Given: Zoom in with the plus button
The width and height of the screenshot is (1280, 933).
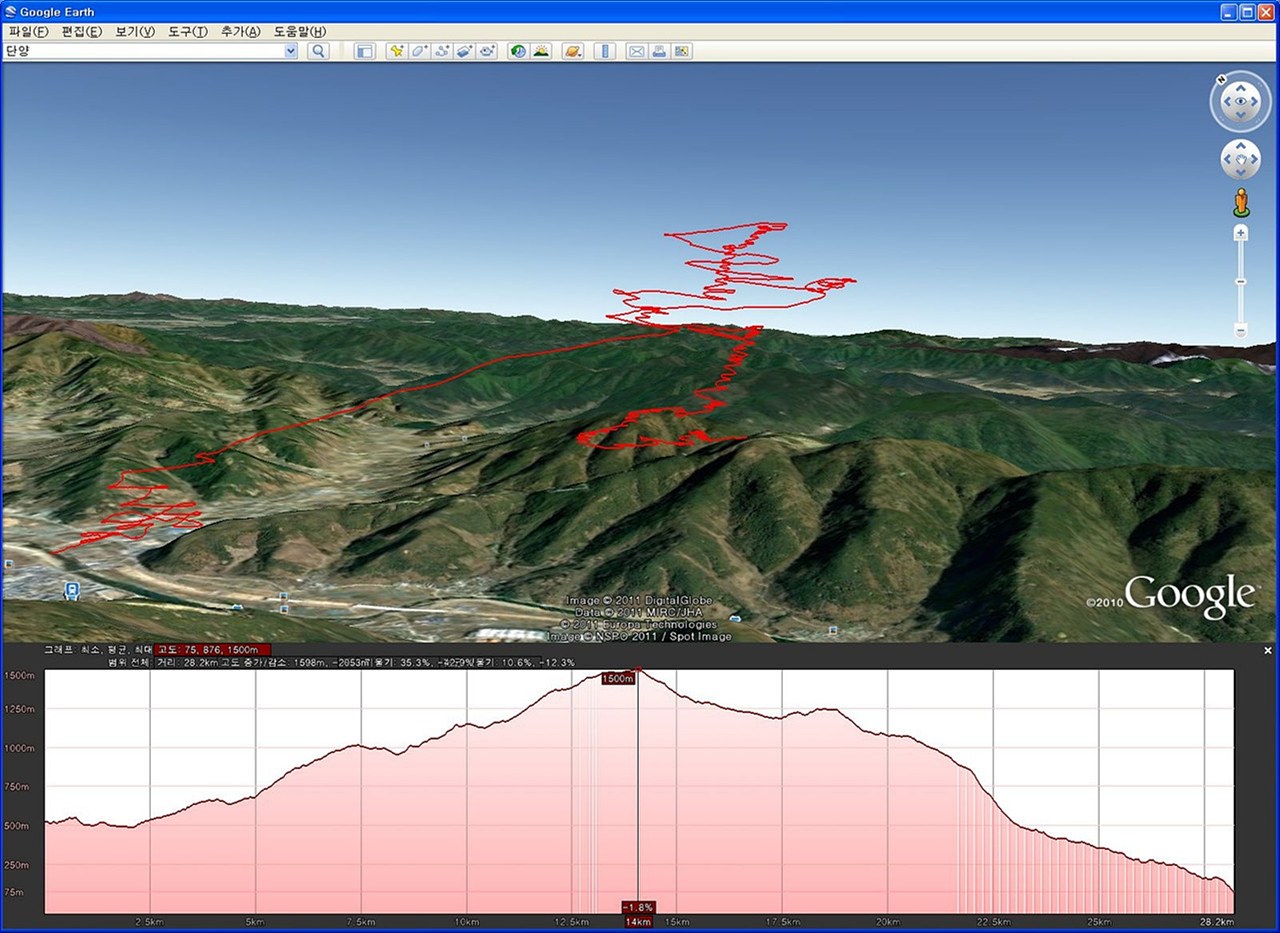Looking at the screenshot, I should (1241, 233).
